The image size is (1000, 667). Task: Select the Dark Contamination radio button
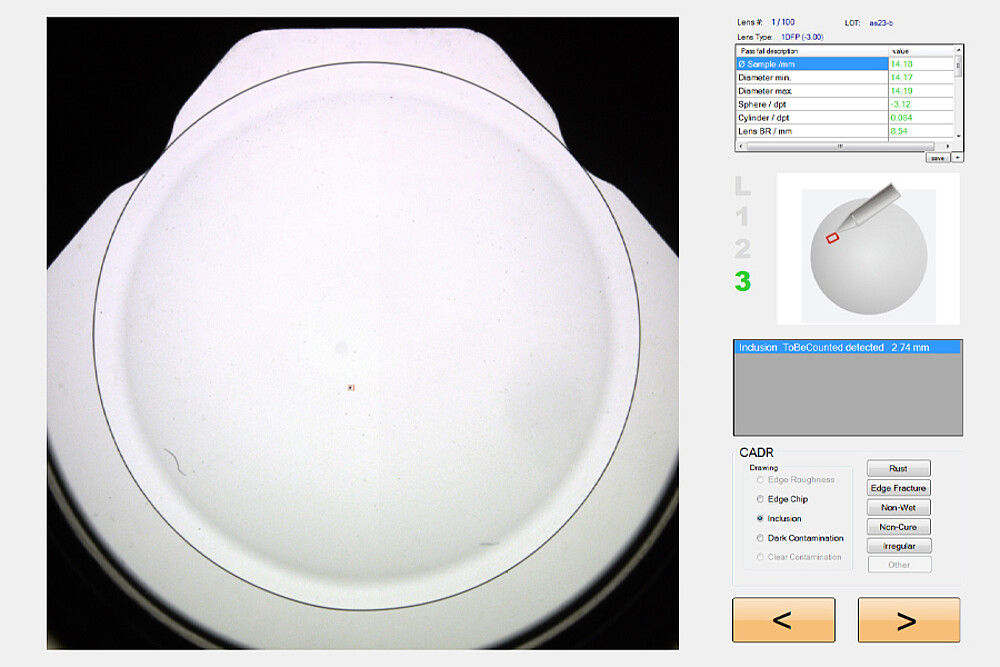761,538
